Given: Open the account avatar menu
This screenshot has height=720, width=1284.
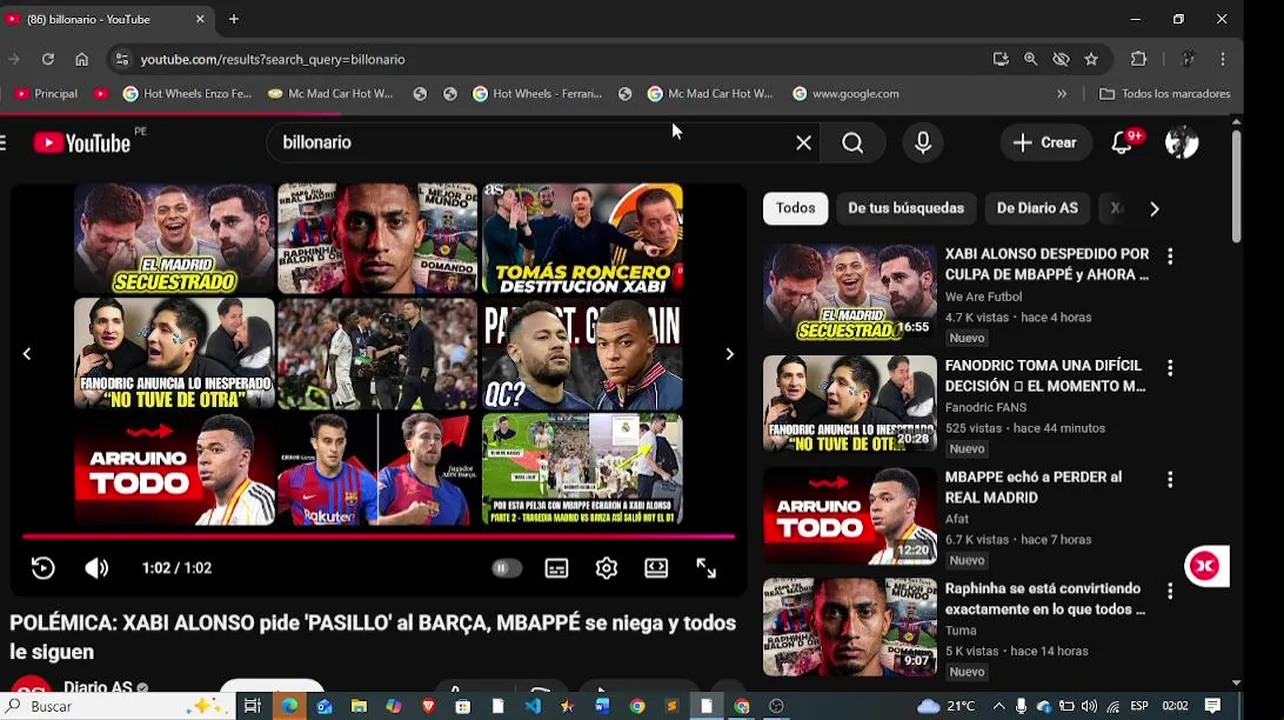Looking at the screenshot, I should pos(1182,143).
